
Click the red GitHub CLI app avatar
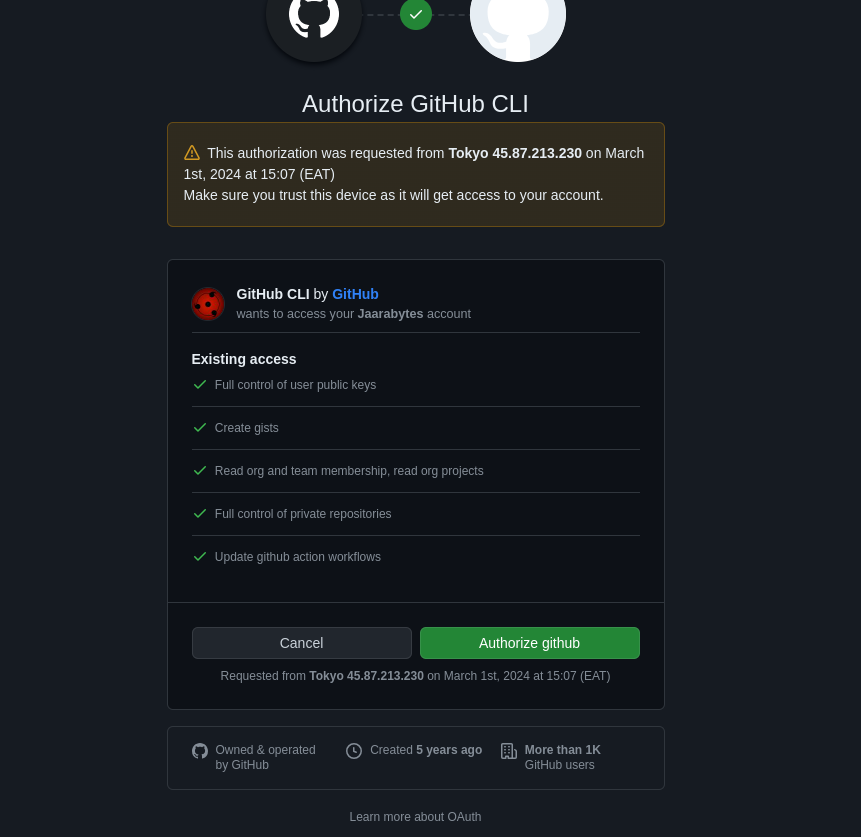click(x=208, y=304)
